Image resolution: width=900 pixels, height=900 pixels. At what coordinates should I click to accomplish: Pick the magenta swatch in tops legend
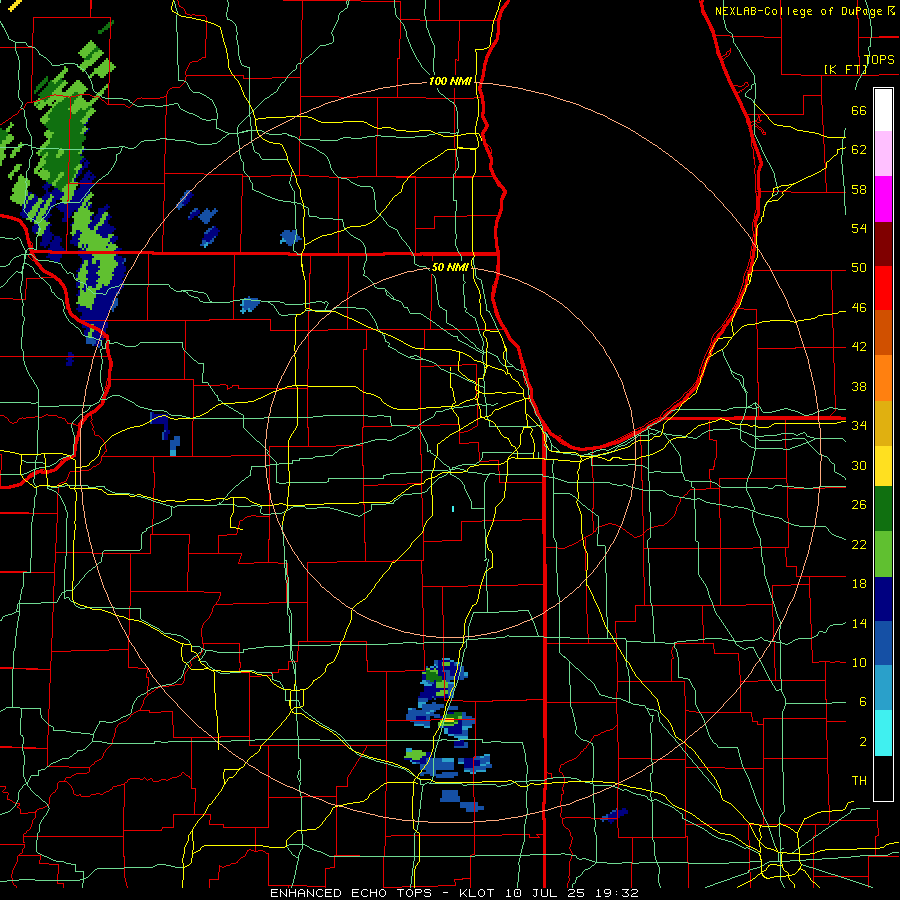883,199
